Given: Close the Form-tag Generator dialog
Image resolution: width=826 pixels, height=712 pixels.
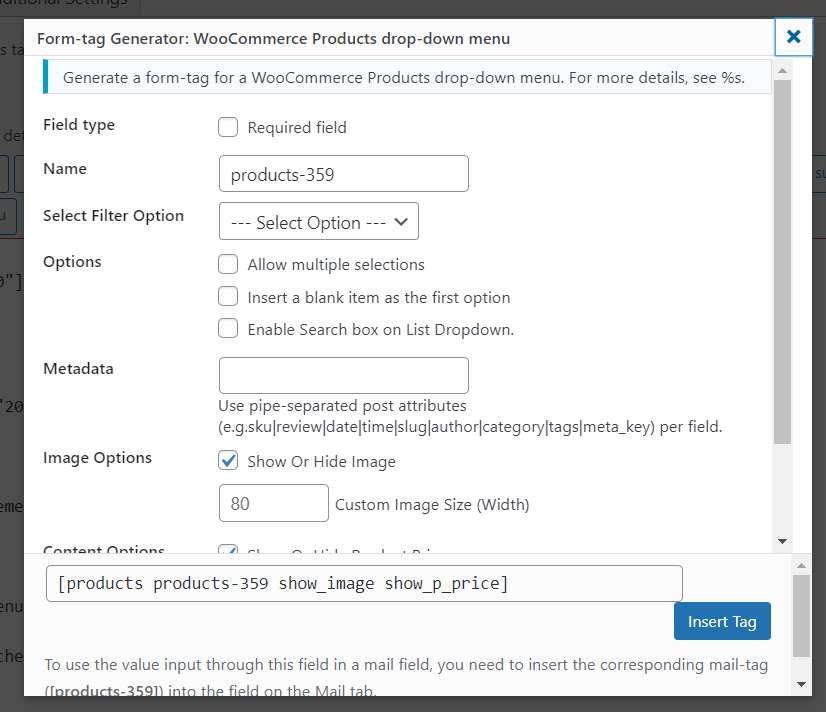Looking at the screenshot, I should [x=793, y=37].
